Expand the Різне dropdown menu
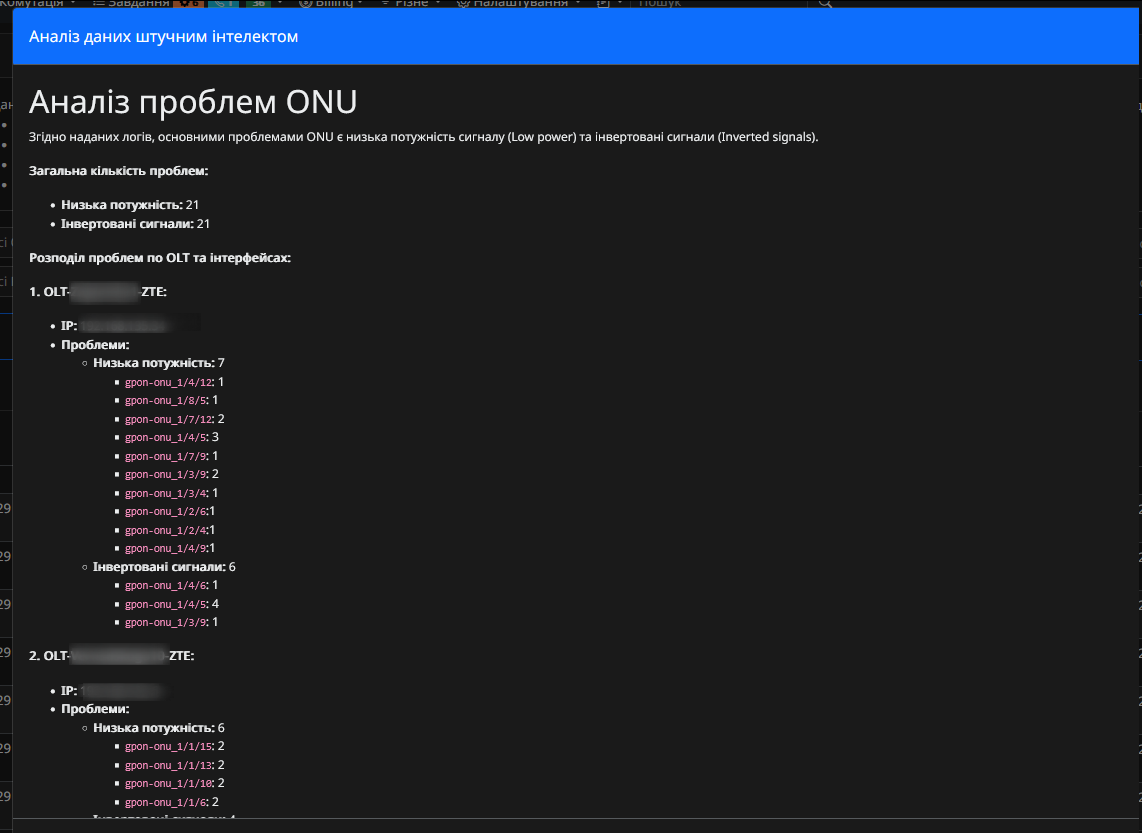Viewport: 1142px width, 833px height. click(x=411, y=4)
